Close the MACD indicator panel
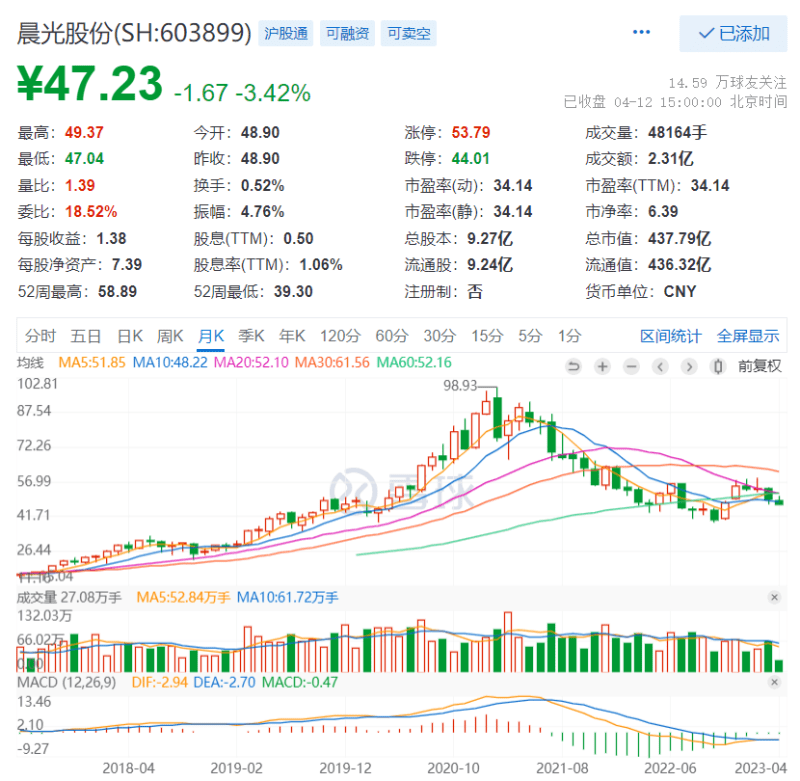This screenshot has width=800, height=781. 774,682
